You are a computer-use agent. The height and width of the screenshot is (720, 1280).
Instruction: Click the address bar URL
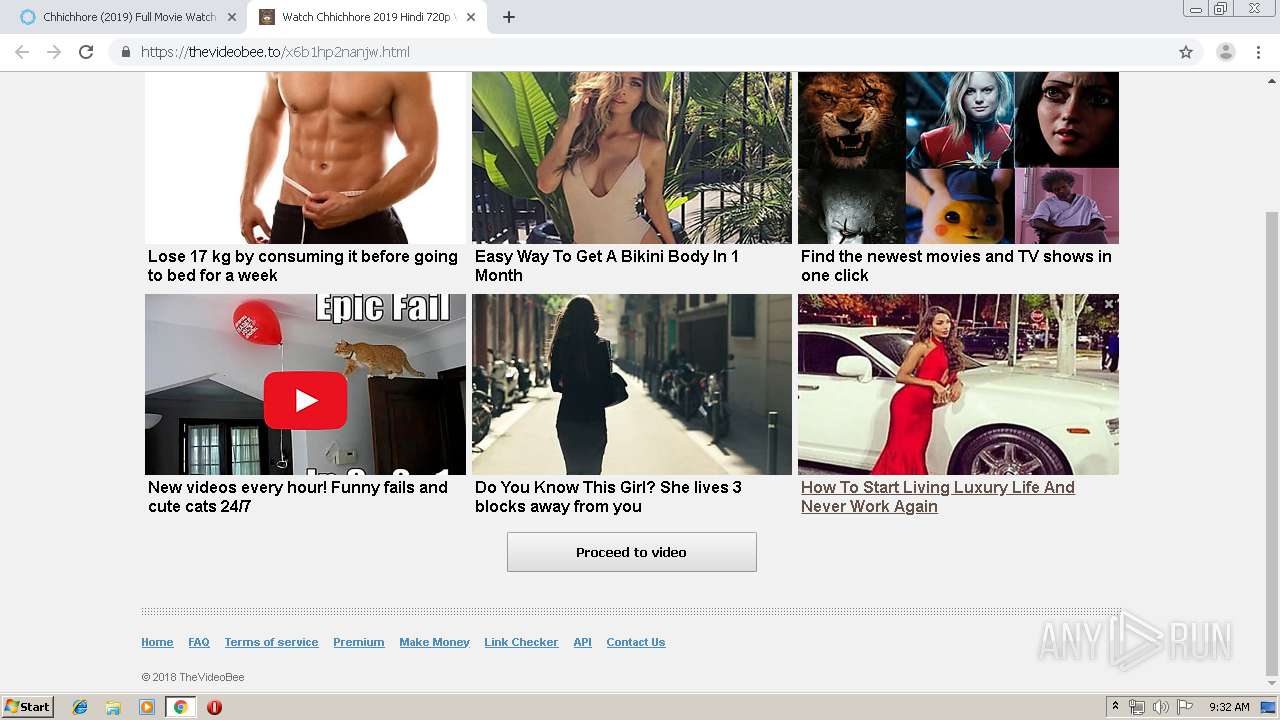(275, 52)
